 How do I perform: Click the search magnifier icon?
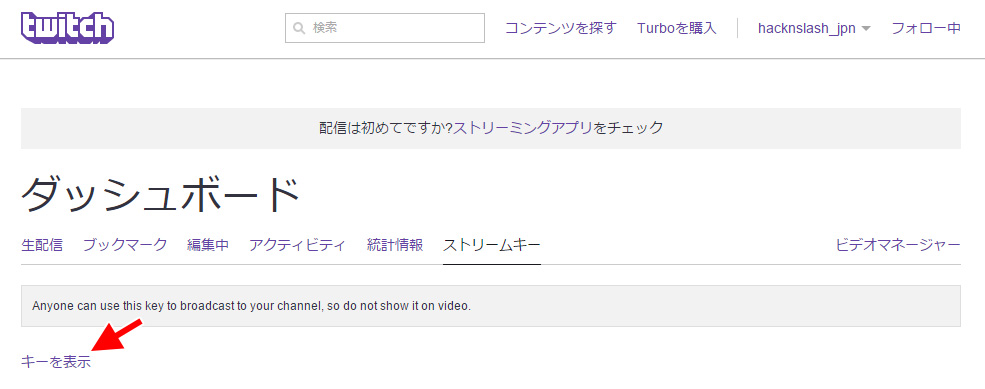298,28
